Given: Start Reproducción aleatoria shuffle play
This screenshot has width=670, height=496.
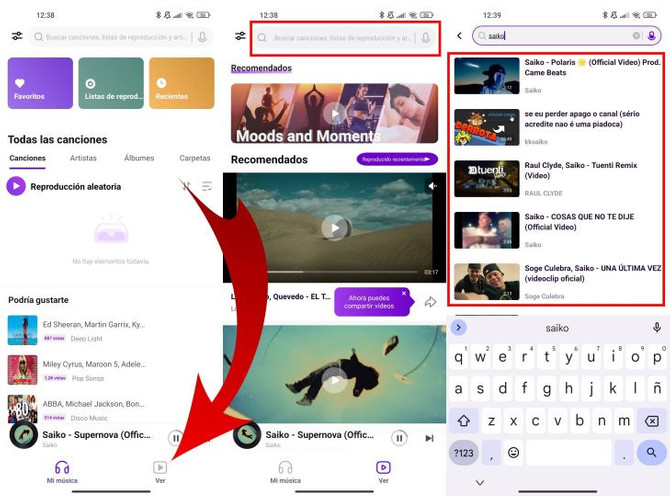Looking at the screenshot, I should pos(64,186).
